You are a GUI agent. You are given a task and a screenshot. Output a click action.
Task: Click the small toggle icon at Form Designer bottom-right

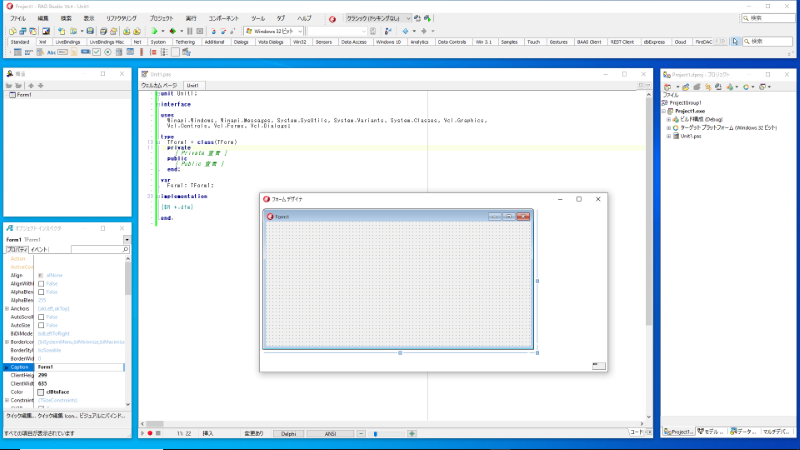point(598,365)
